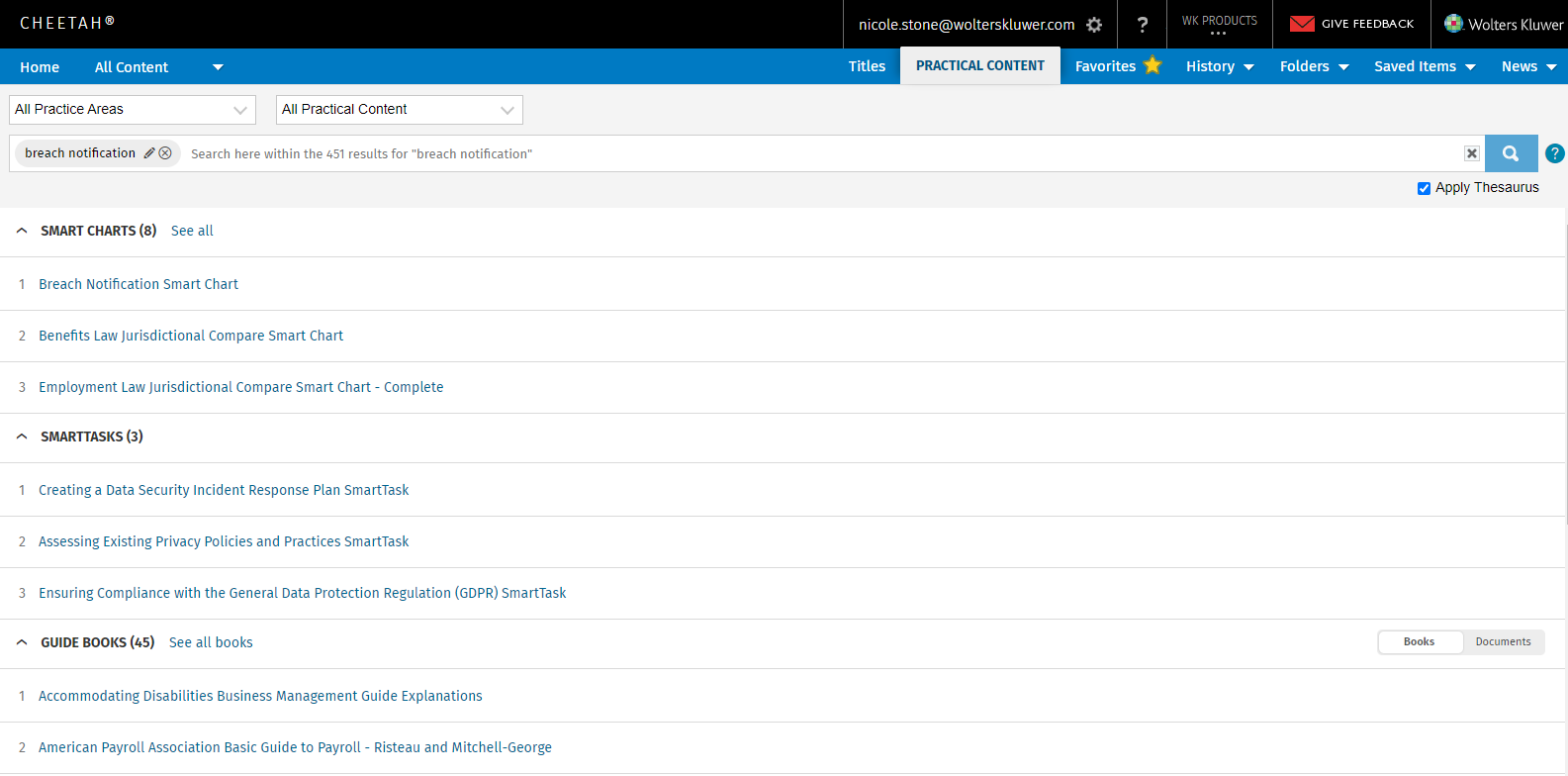This screenshot has height=776, width=1568.
Task: Collapse the Guide Books section
Action: (22, 642)
